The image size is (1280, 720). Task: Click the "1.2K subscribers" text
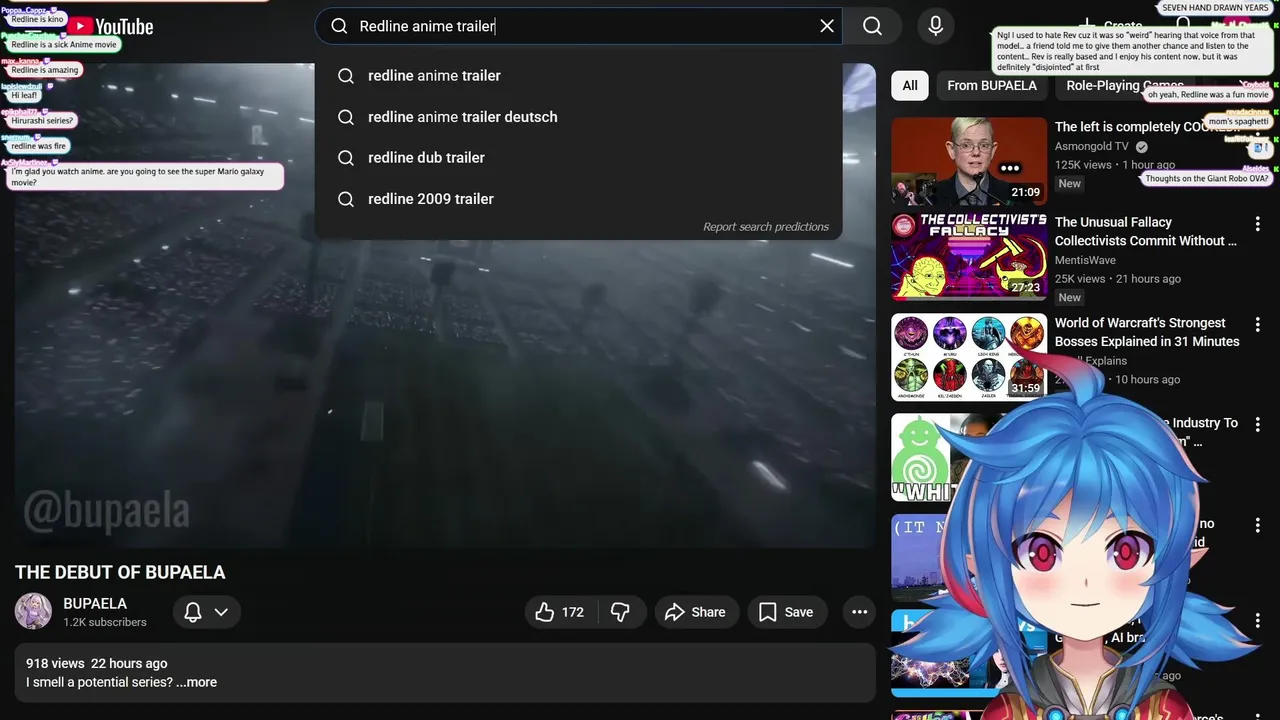coord(105,622)
